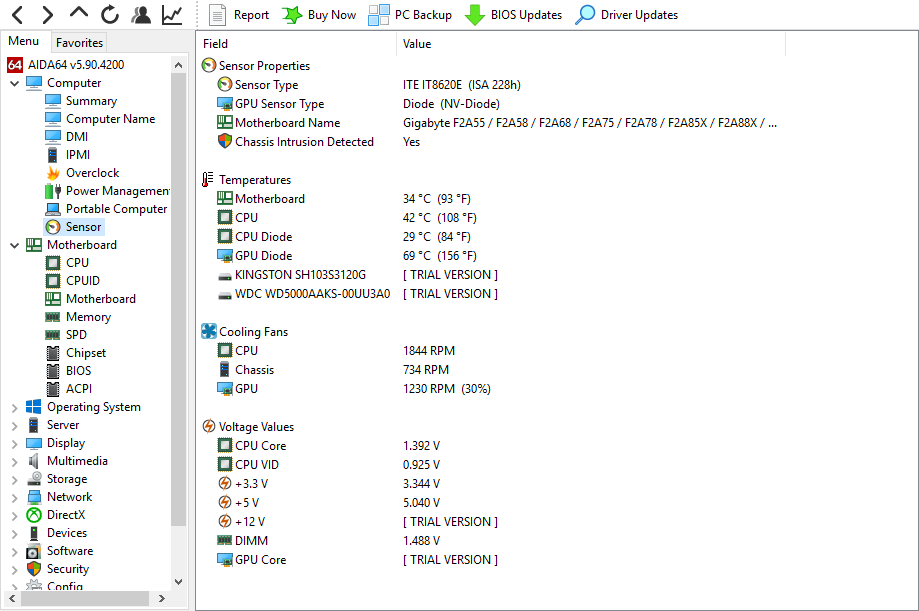Select the Sensor Type row
This screenshot has height=611, width=919.
(492, 85)
